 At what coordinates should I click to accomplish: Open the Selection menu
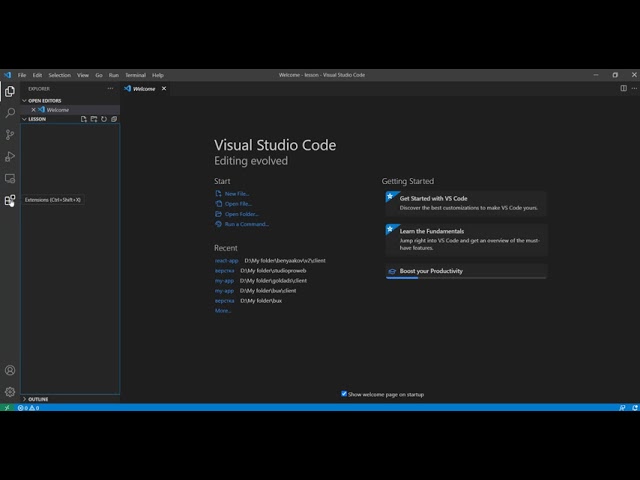point(60,75)
